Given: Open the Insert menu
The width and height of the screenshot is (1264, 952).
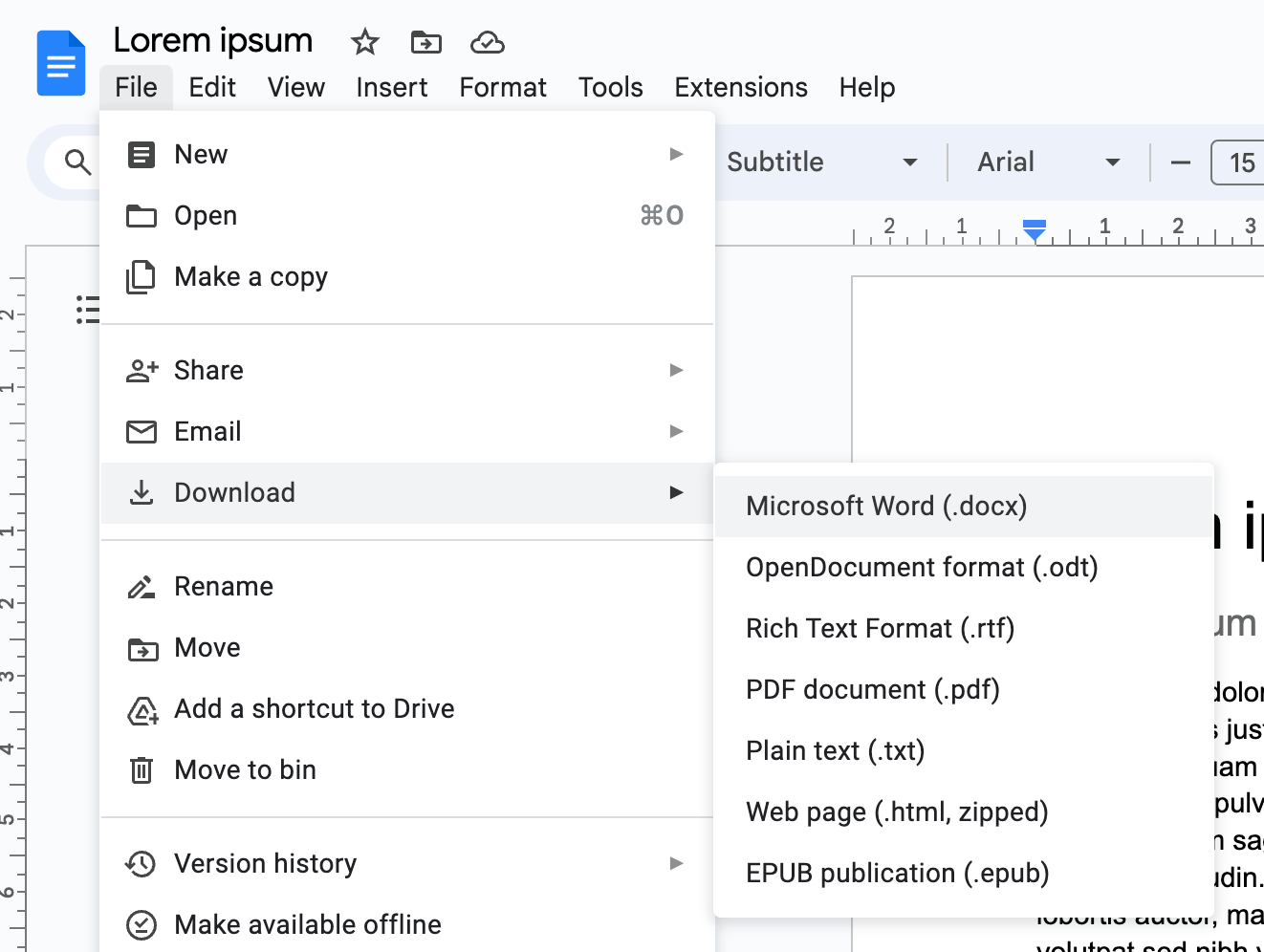Looking at the screenshot, I should coord(392,87).
